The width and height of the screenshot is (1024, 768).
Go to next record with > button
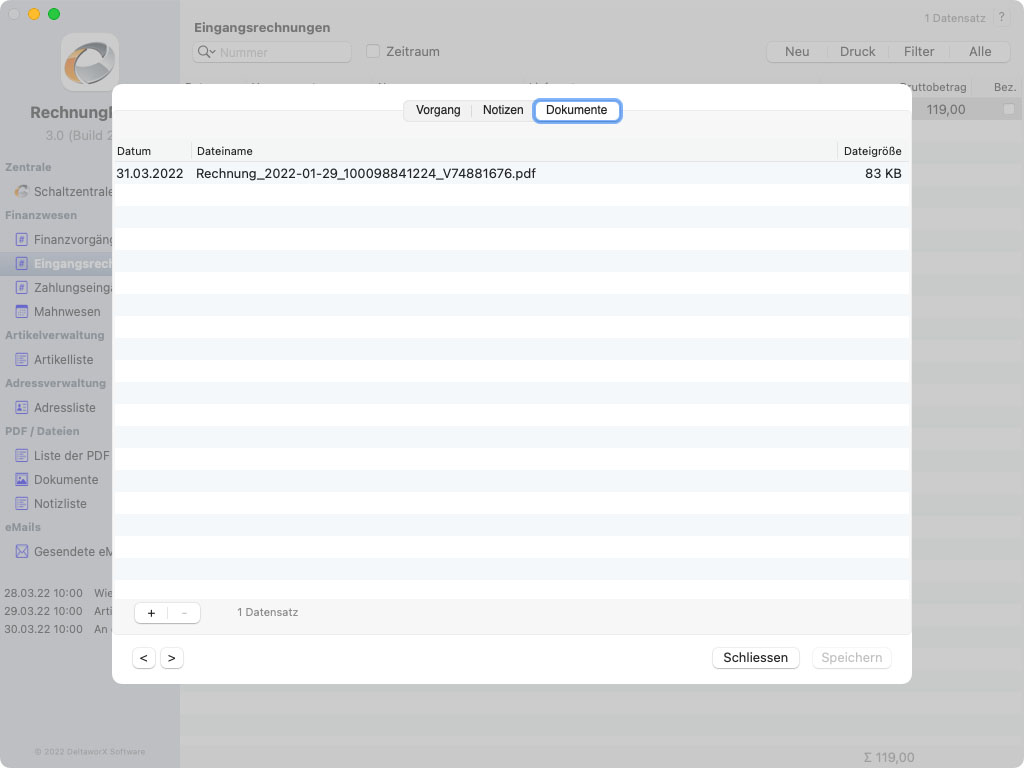pos(172,658)
